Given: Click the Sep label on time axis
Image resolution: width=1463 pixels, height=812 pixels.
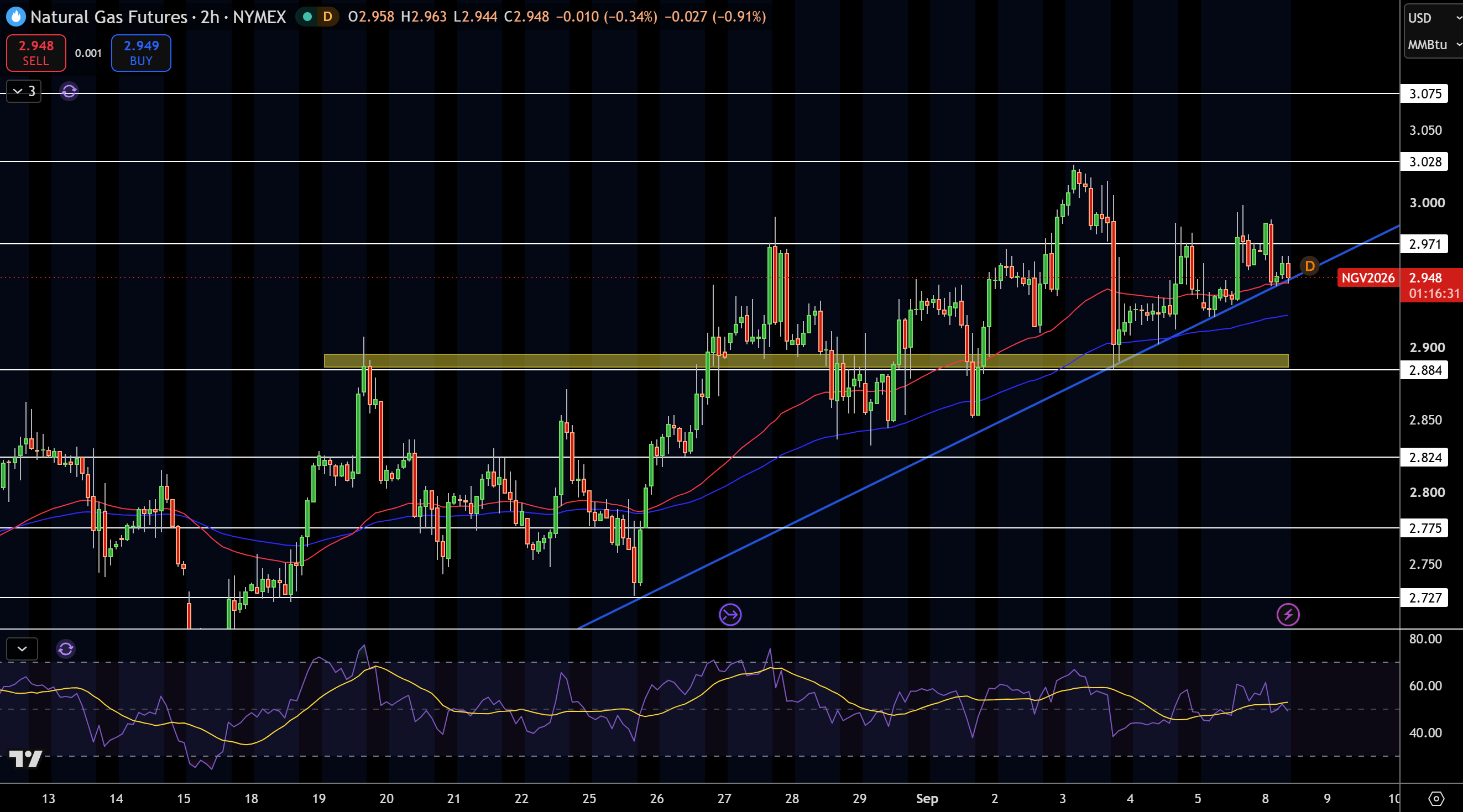Looking at the screenshot, I should point(927,798).
